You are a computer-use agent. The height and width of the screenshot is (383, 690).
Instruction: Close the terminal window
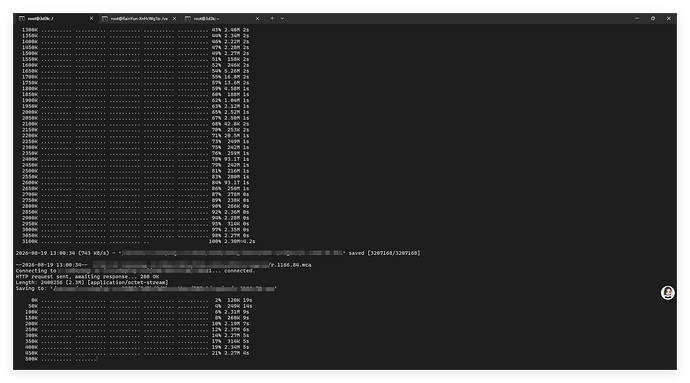coord(668,18)
